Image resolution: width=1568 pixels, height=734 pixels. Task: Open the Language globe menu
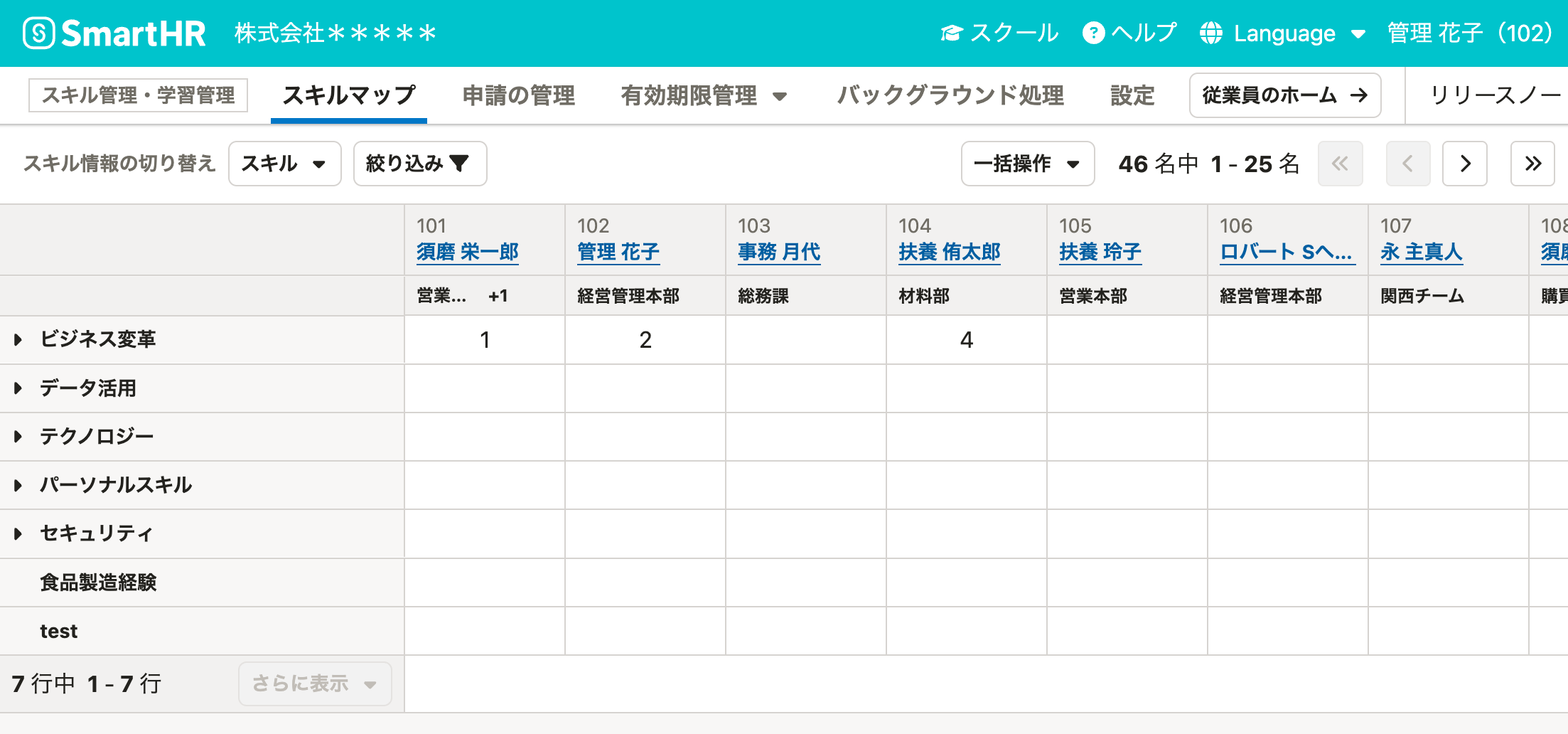(1282, 33)
